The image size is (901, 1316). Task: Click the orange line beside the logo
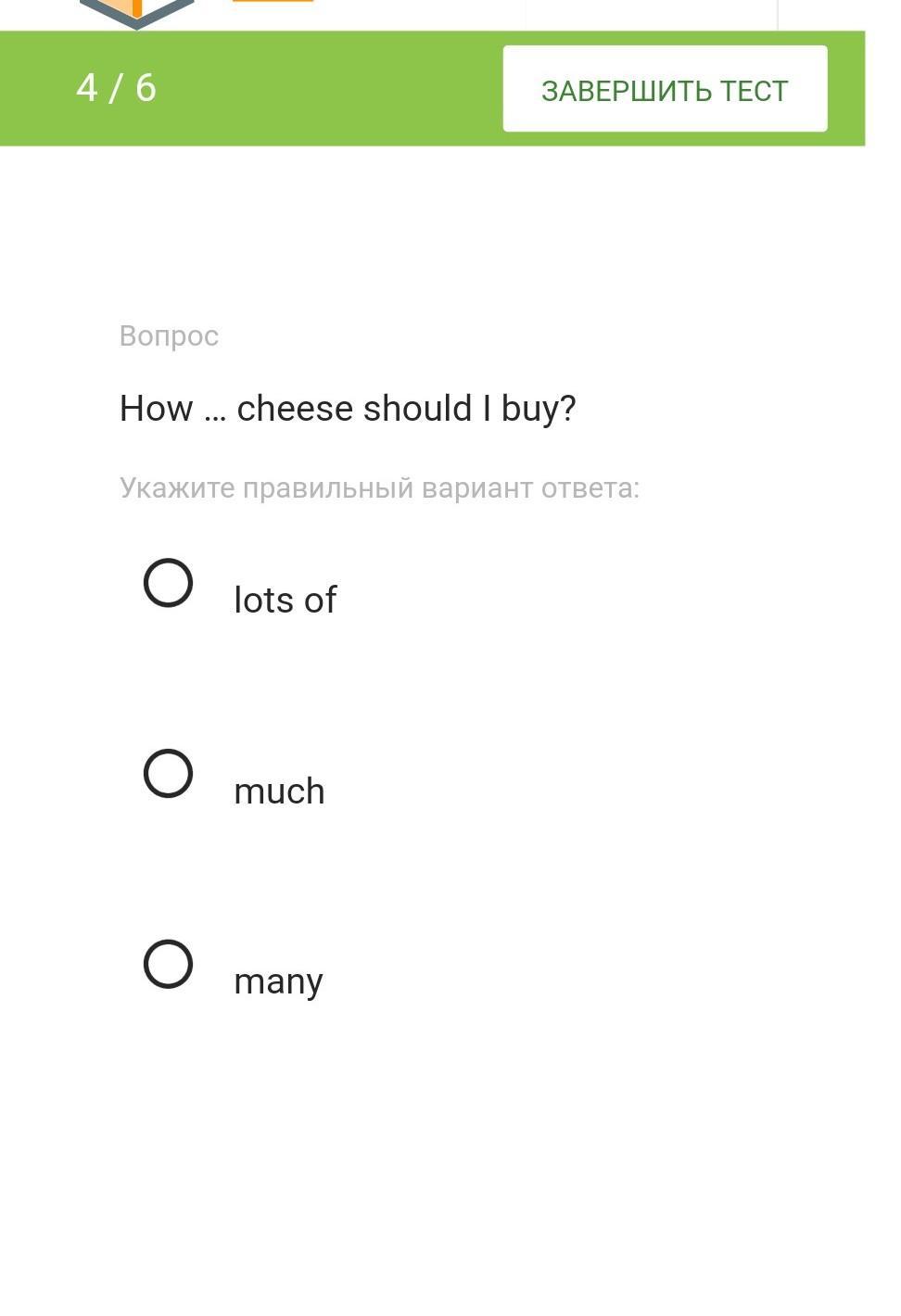[273, 1]
